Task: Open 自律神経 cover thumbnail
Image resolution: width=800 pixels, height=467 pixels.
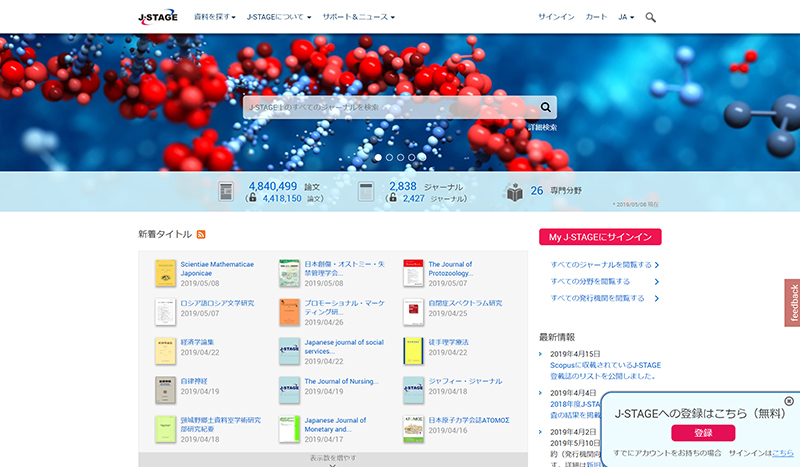Action: [x=165, y=390]
